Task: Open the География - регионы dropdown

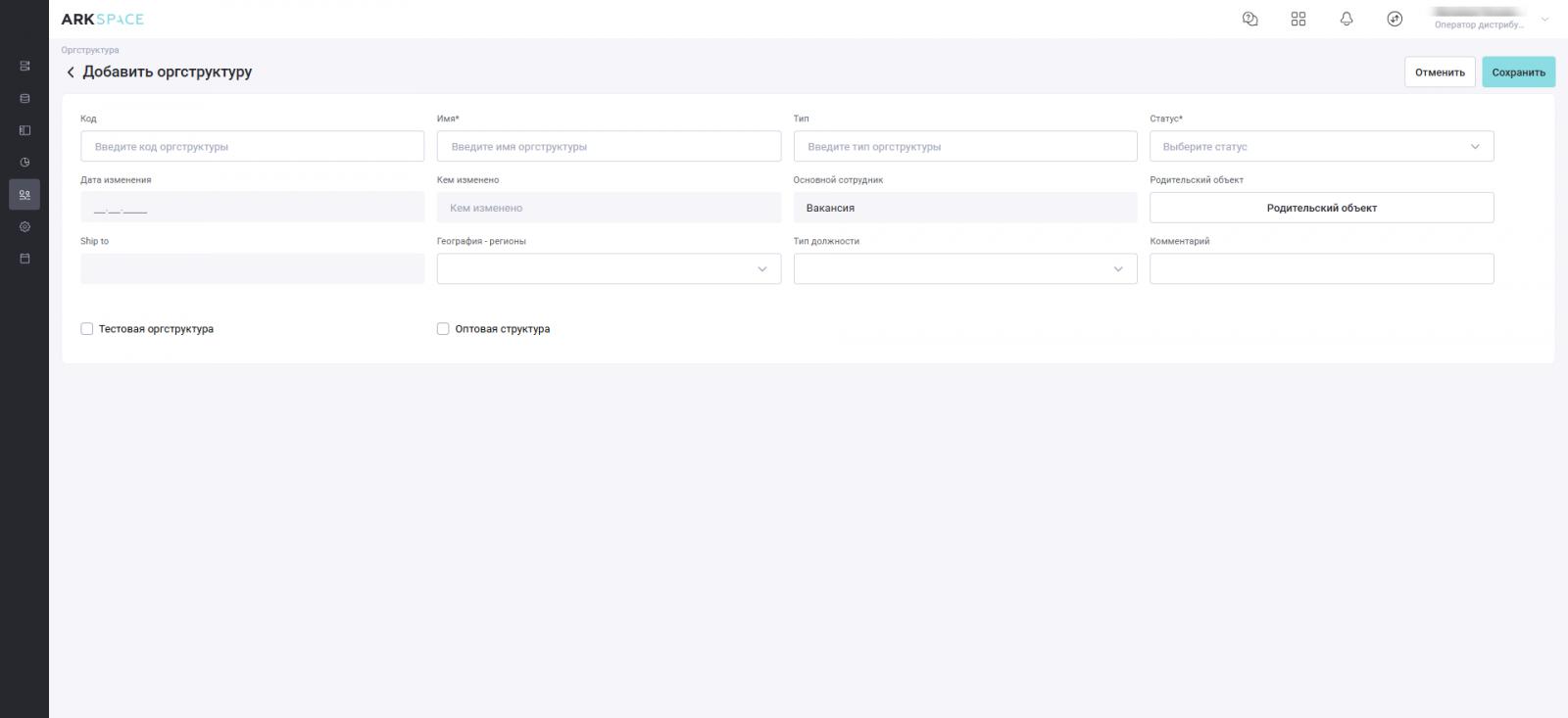Action: pyautogui.click(x=609, y=269)
